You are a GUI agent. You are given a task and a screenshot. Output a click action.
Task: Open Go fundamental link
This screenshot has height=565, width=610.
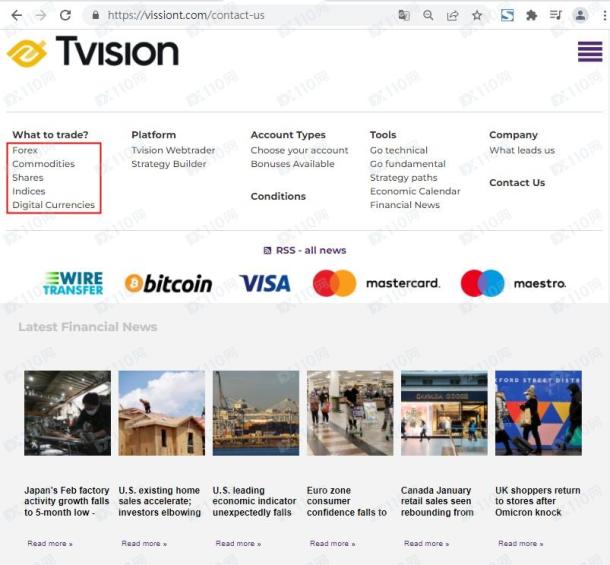click(x=408, y=164)
